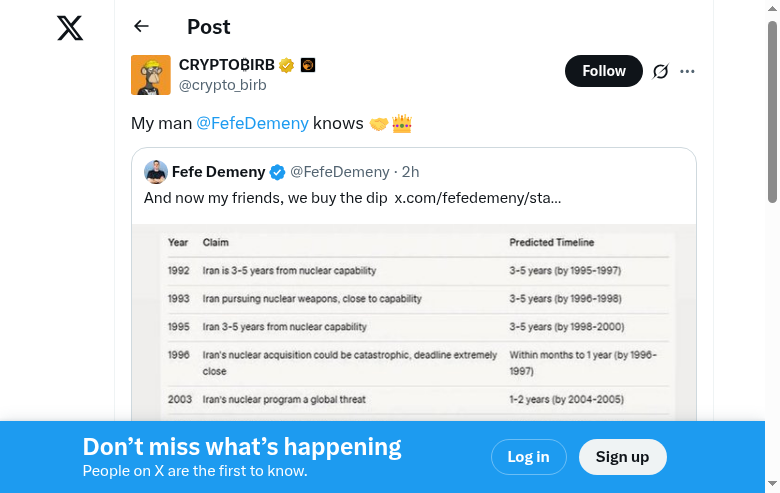
Task: Click the affiliate badge beside CRYPTOBIRB's name
Action: pyautogui.click(x=308, y=66)
